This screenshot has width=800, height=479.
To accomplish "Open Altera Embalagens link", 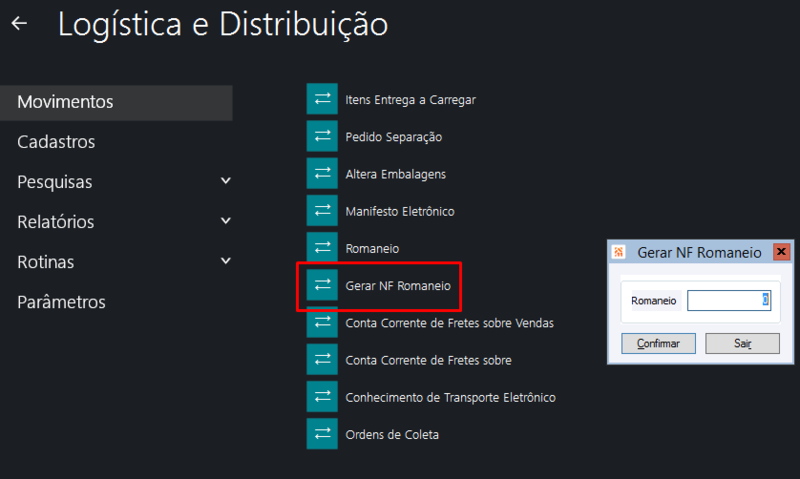I will click(395, 174).
